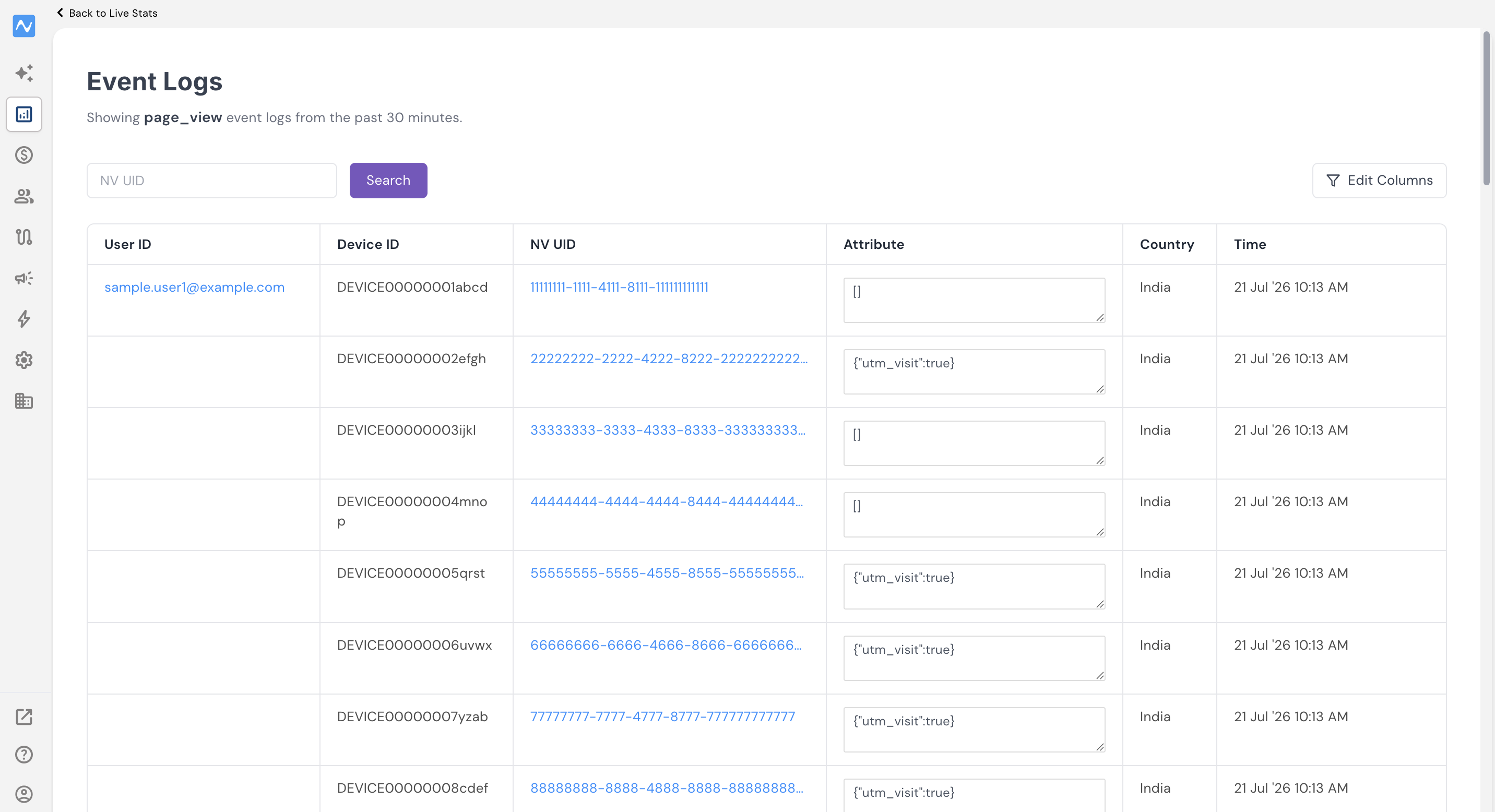Open NV UID starting with 44444444
The width and height of the screenshot is (1495, 812).
click(667, 501)
